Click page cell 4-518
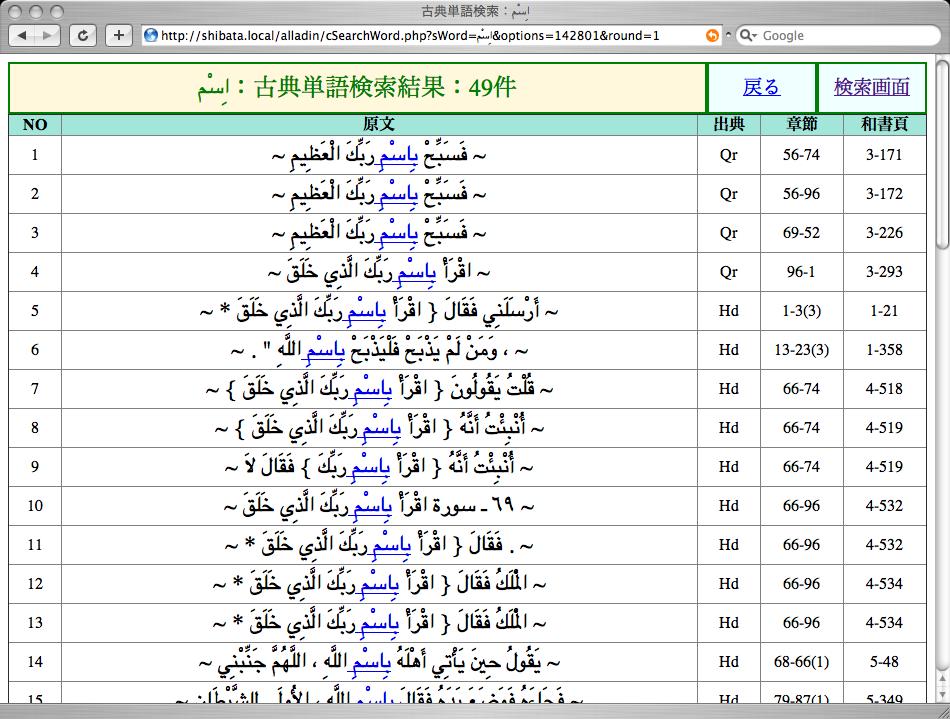Image resolution: width=950 pixels, height=719 pixels. pyautogui.click(x=885, y=389)
